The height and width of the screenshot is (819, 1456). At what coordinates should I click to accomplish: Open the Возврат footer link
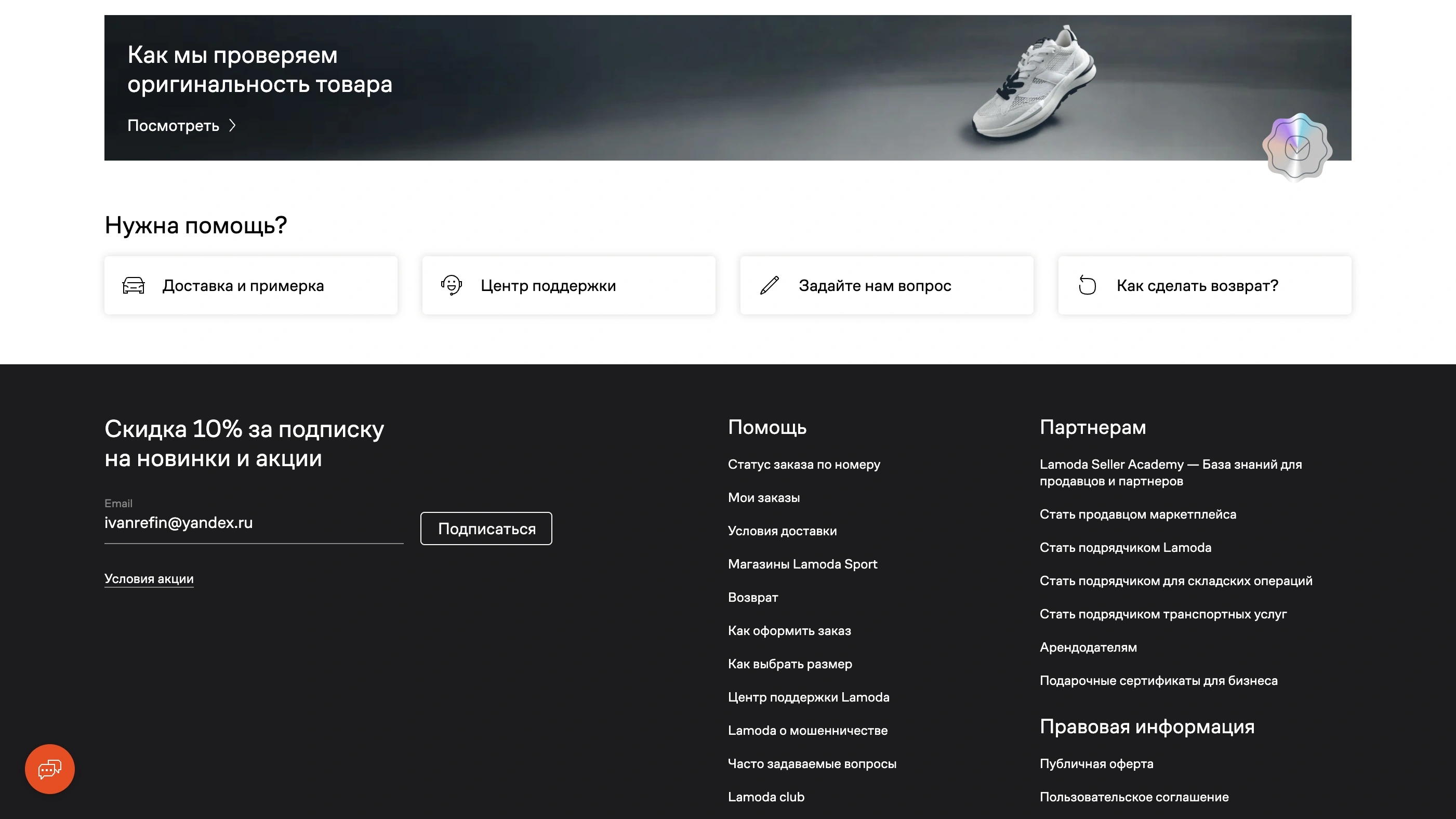[753, 598]
